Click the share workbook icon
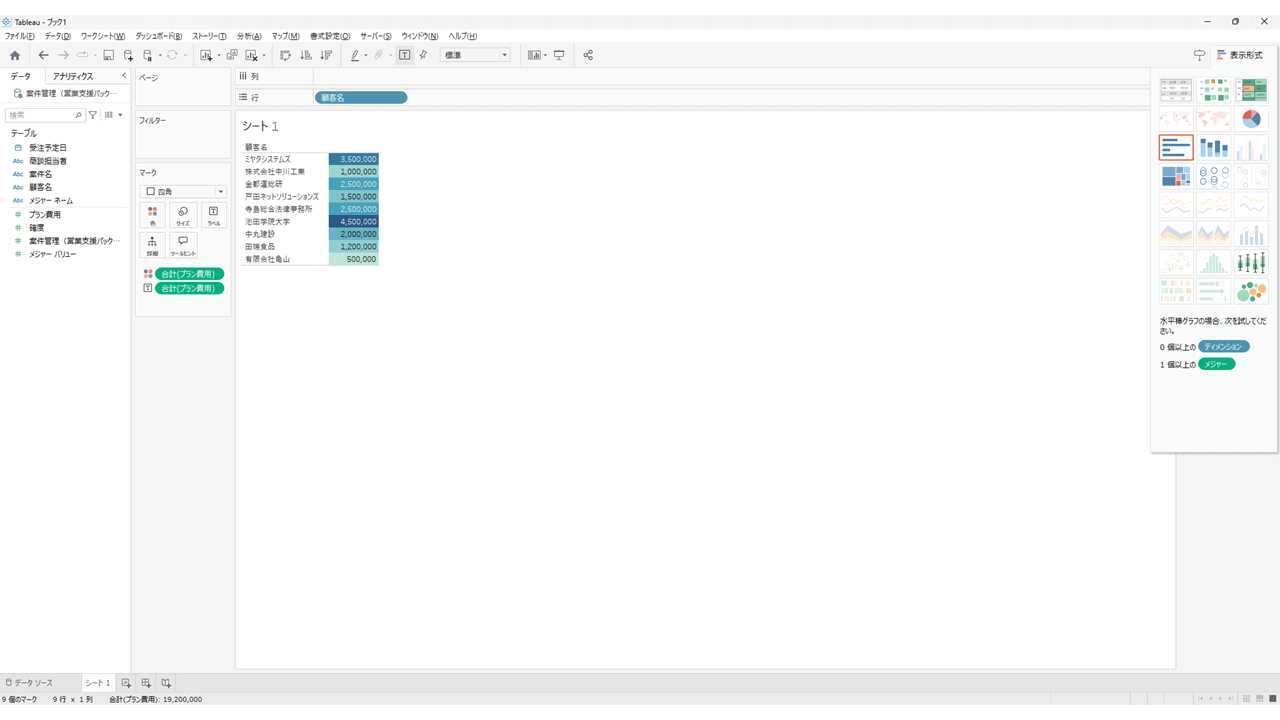The image size is (1280, 720). tap(588, 55)
